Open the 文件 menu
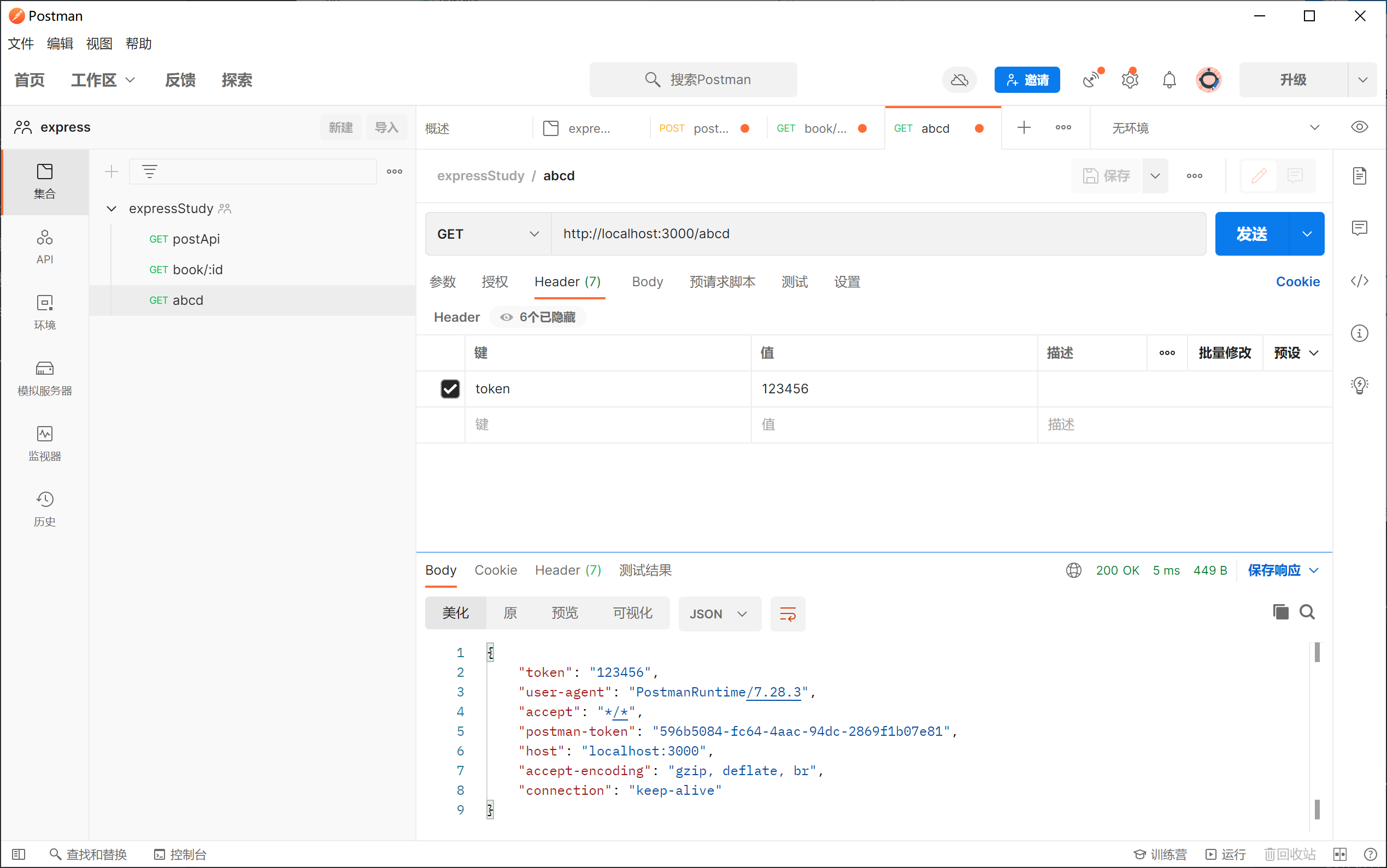 (21, 44)
